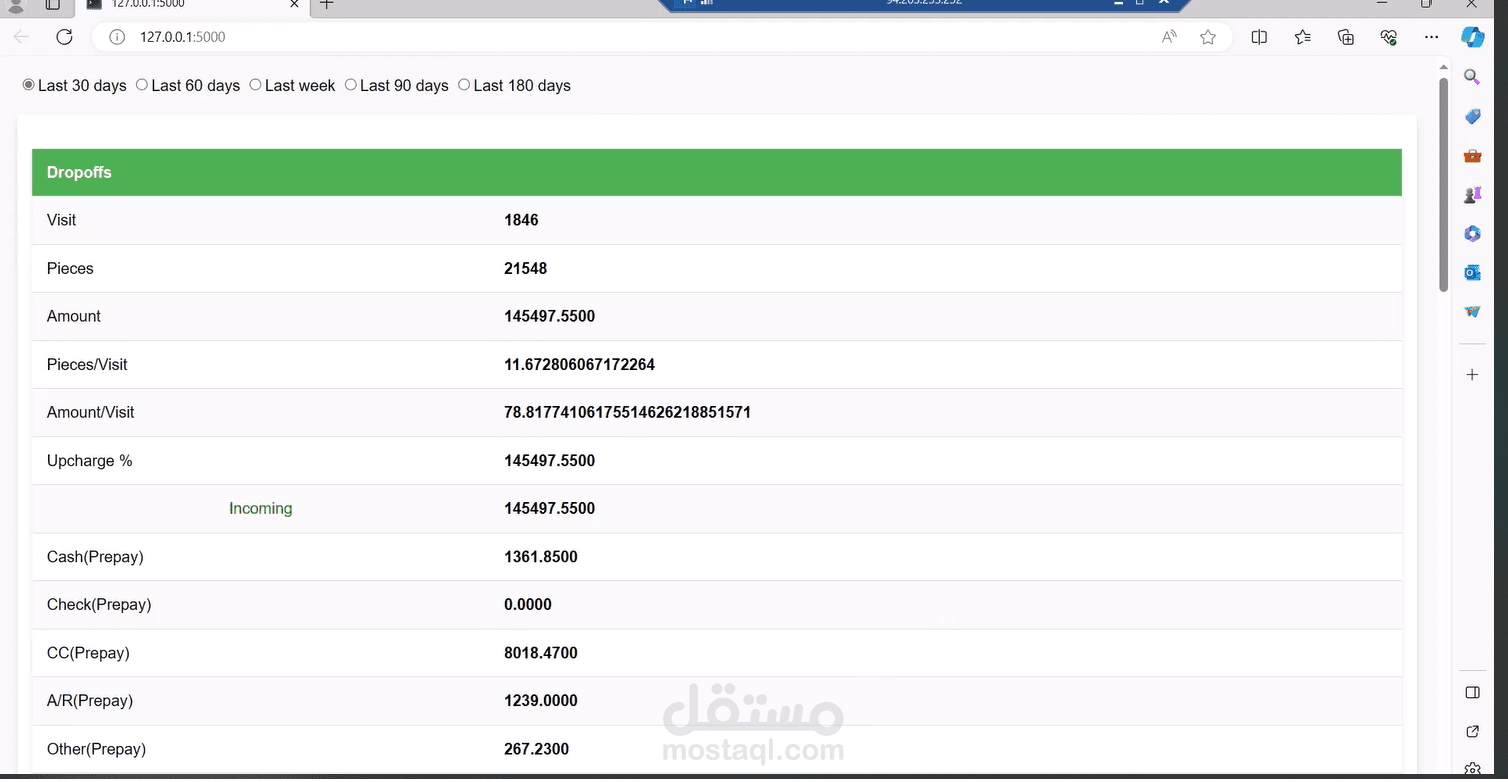1508x782 pixels.
Task: Click the browser refresh icon
Action: coord(64,37)
